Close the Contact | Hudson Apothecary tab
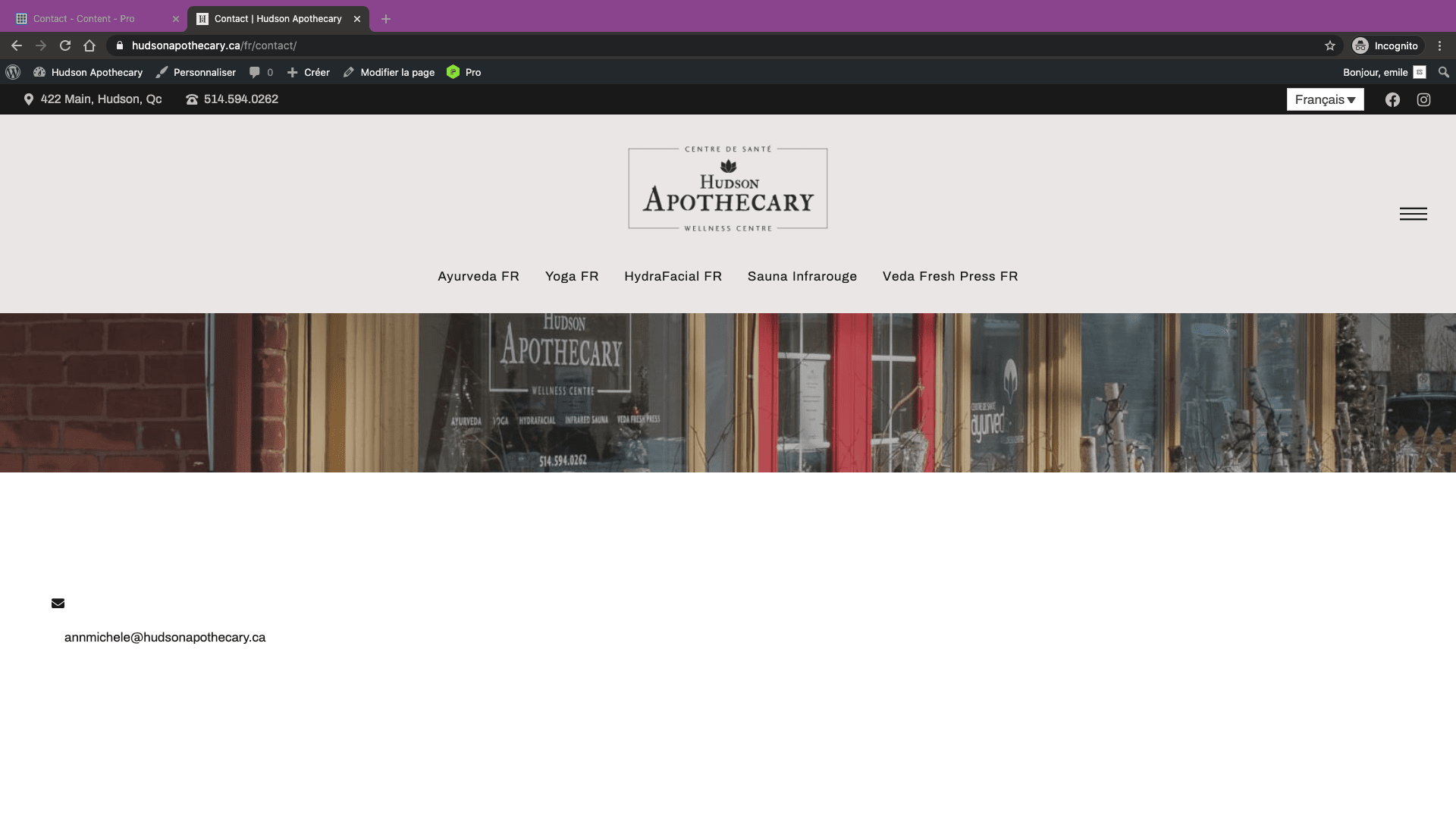Screen dimensions: 1456x819 357,19
